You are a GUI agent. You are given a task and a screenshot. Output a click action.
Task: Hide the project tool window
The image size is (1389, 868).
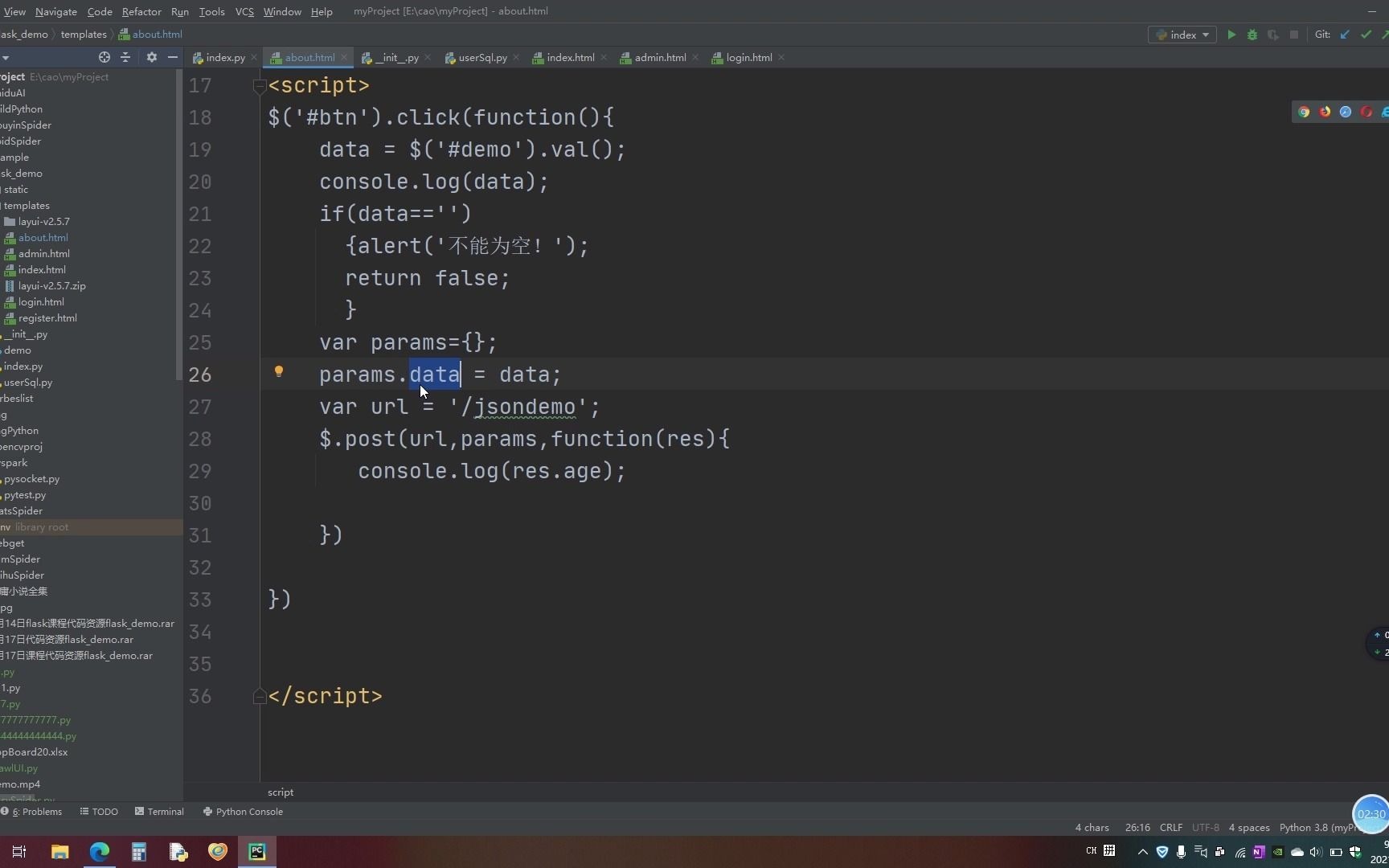click(172, 57)
